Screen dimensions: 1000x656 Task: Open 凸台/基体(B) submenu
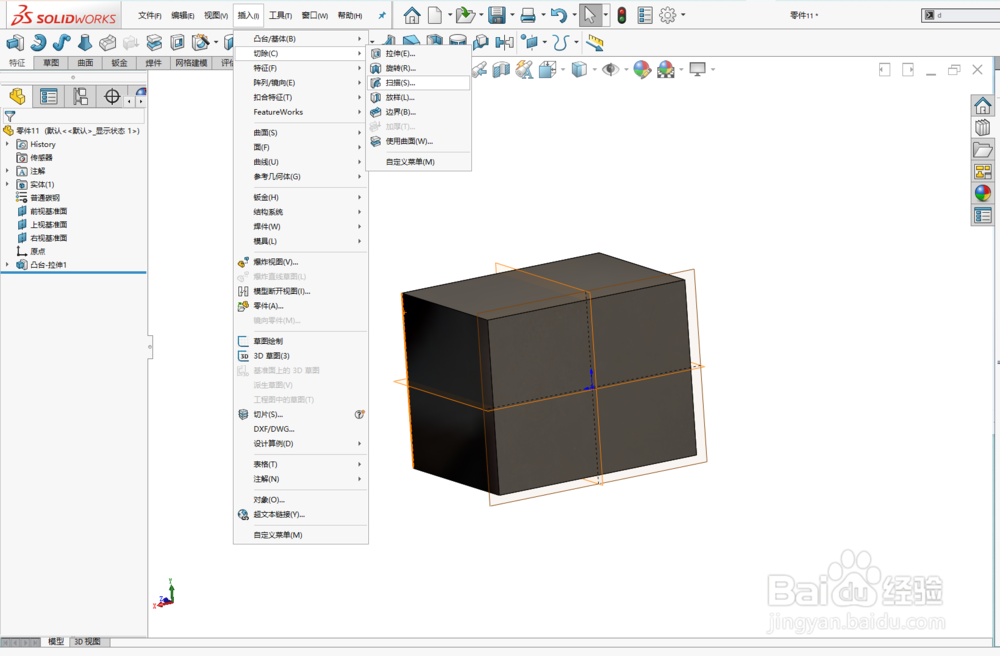(x=300, y=39)
